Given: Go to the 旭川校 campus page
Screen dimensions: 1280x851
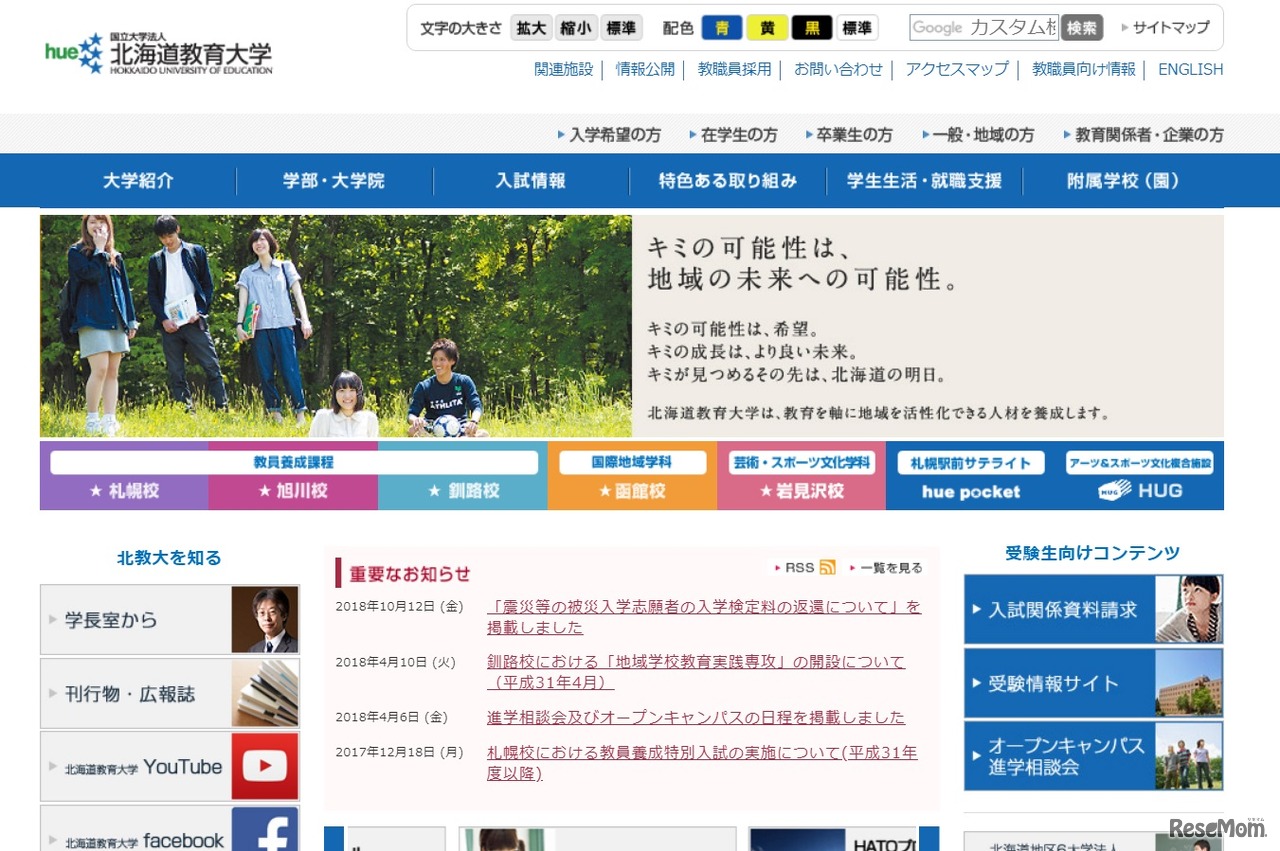Looking at the screenshot, I should [x=293, y=491].
